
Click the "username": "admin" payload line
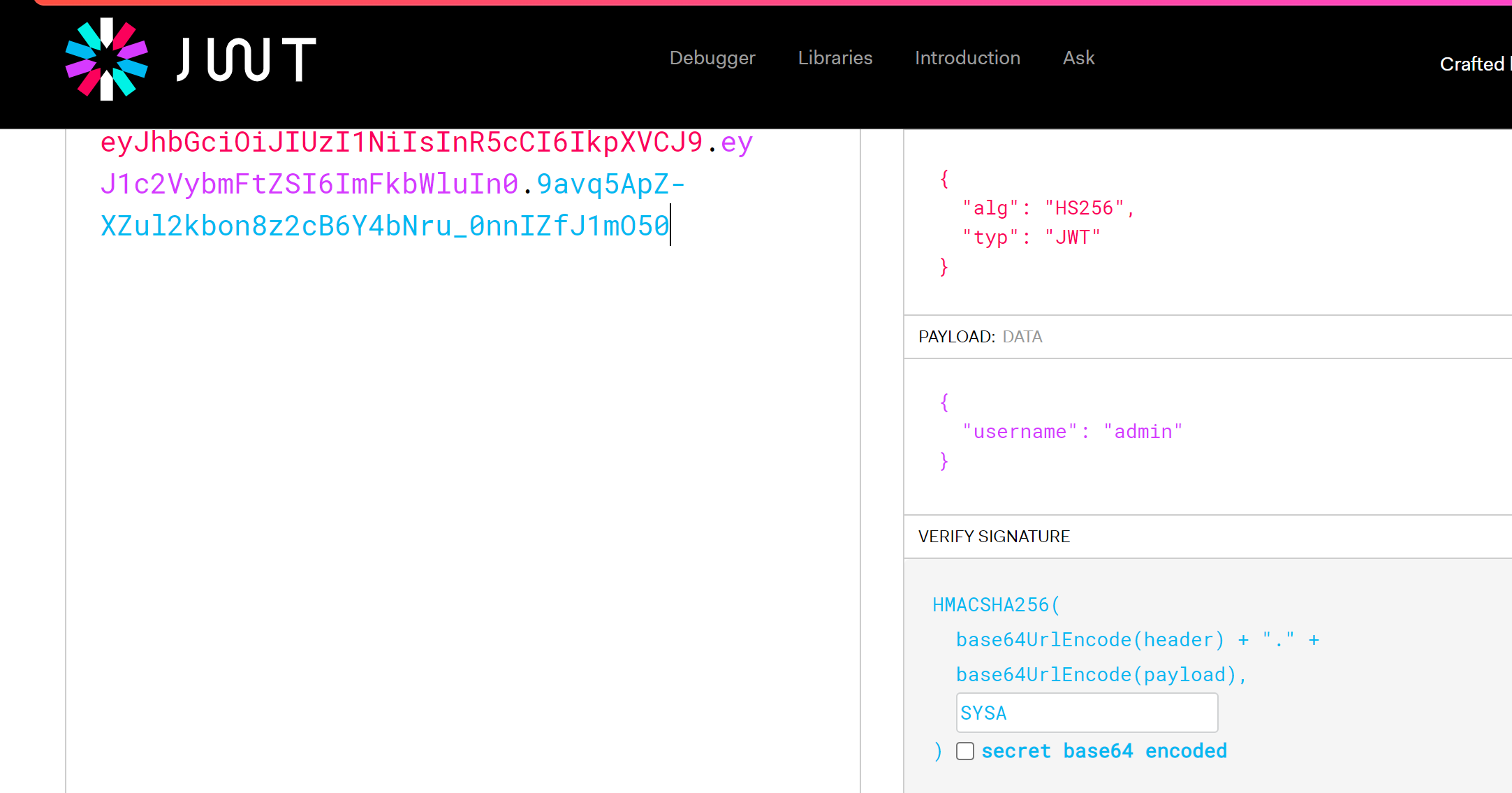coord(1072,432)
